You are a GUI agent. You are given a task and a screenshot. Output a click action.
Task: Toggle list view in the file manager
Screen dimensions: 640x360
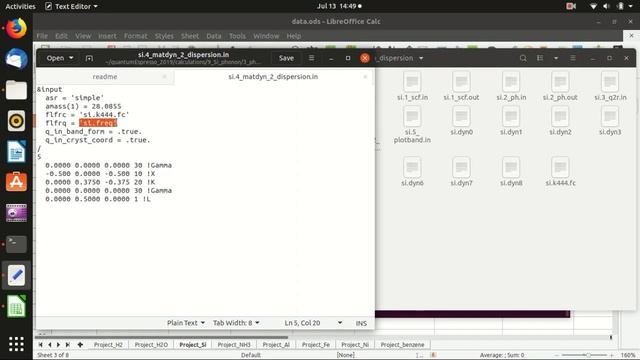(x=540, y=58)
